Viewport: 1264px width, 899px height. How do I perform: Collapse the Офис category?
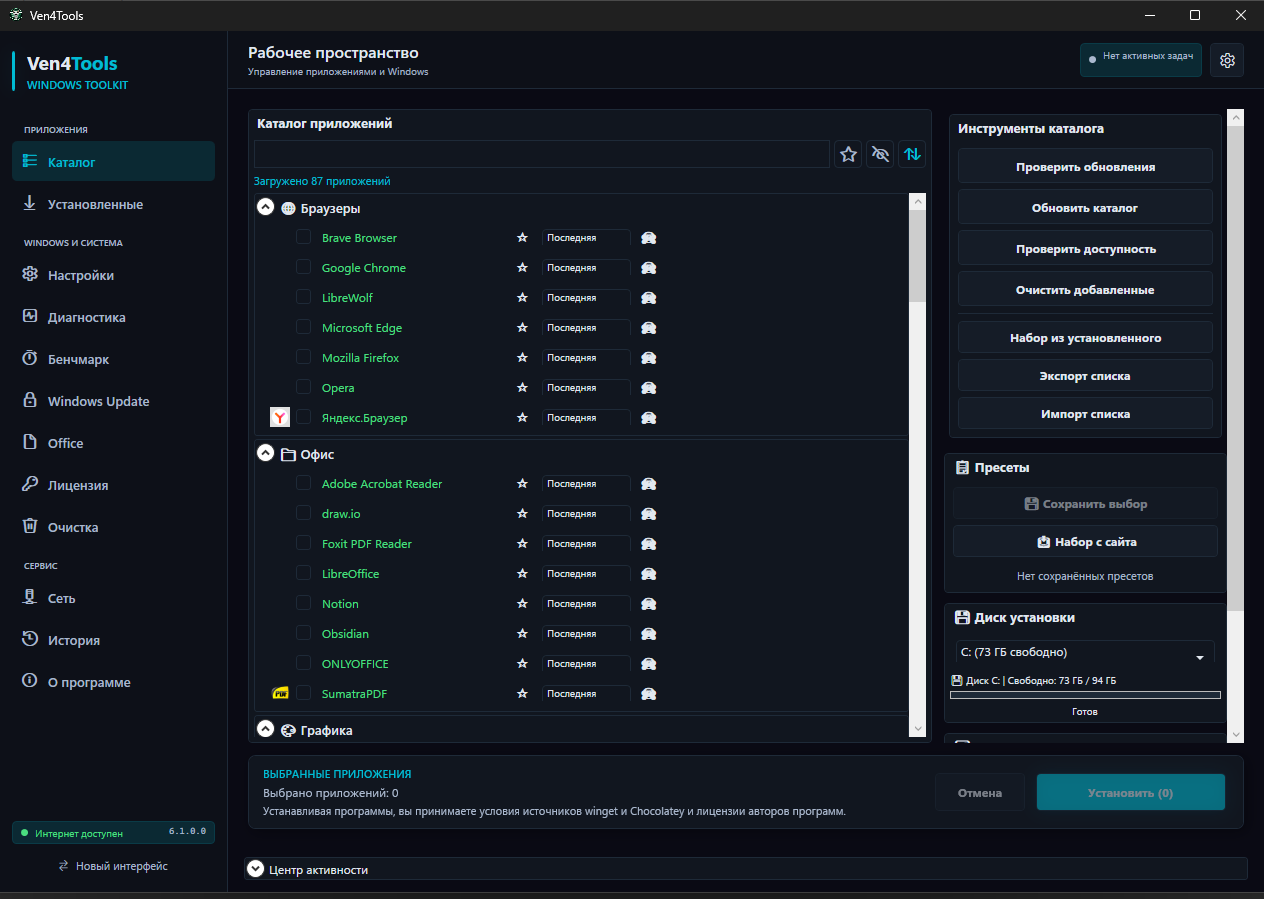tap(265, 453)
